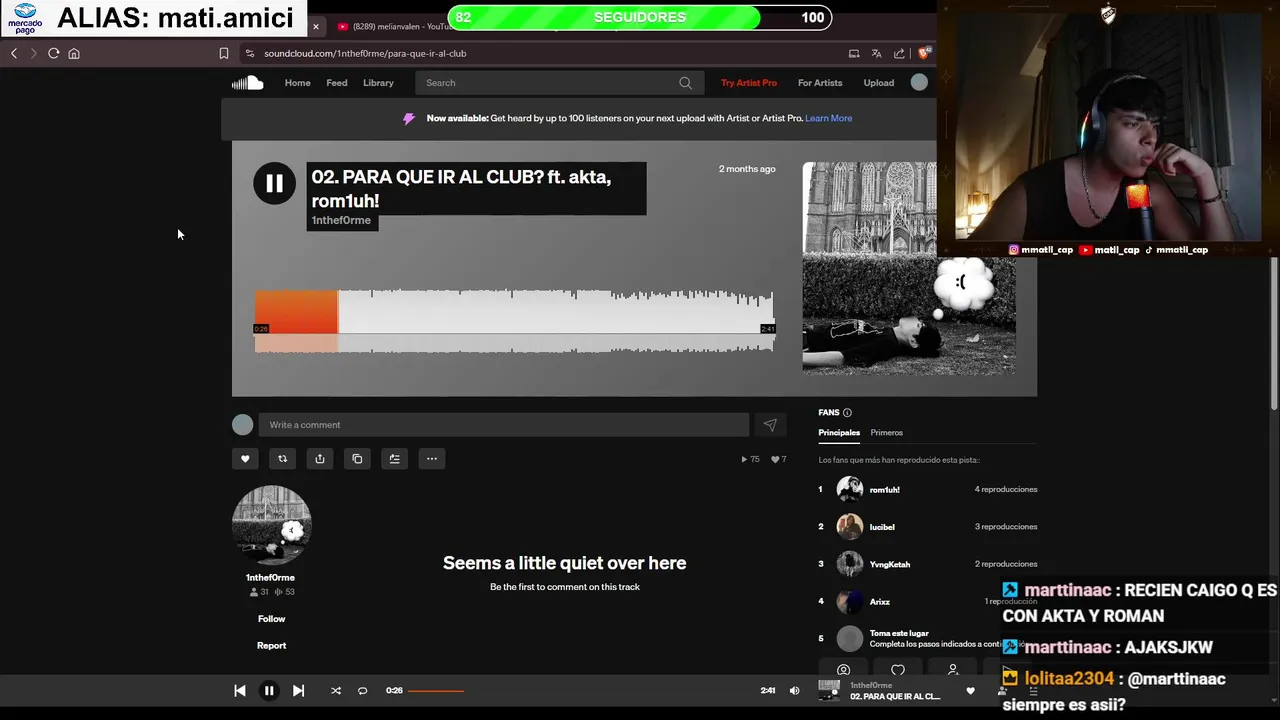The width and height of the screenshot is (1280, 720).
Task: Open fan lucibel profile
Action: (x=882, y=527)
